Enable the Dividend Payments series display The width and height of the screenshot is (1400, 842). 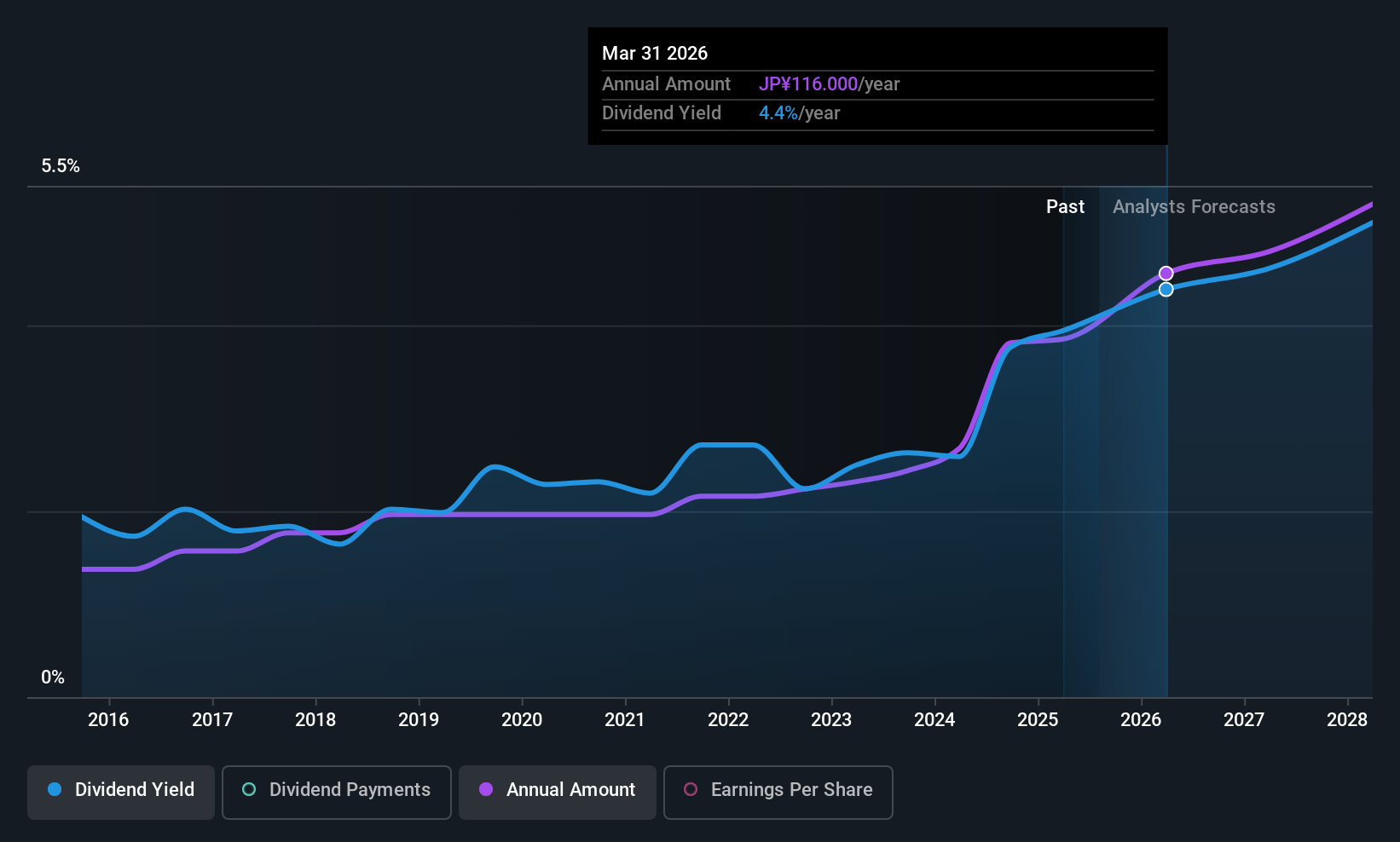point(336,791)
